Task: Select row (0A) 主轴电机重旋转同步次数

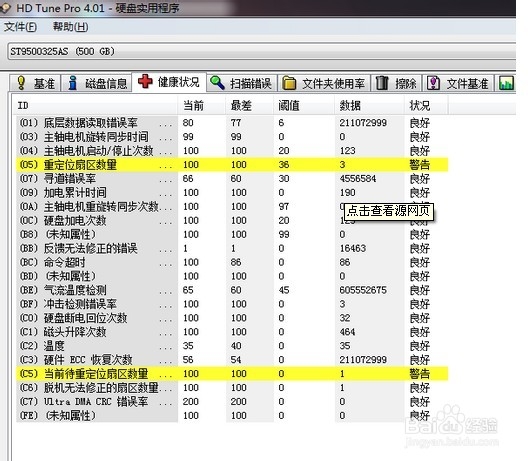Action: [232, 206]
